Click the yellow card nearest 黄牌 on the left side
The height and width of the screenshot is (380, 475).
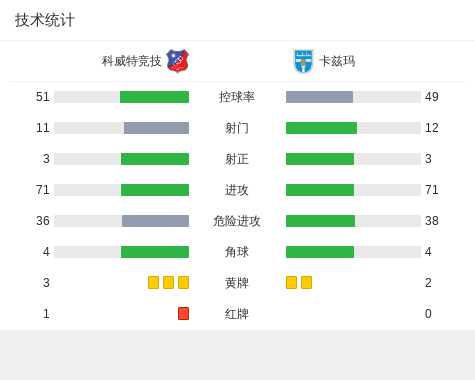183,282
